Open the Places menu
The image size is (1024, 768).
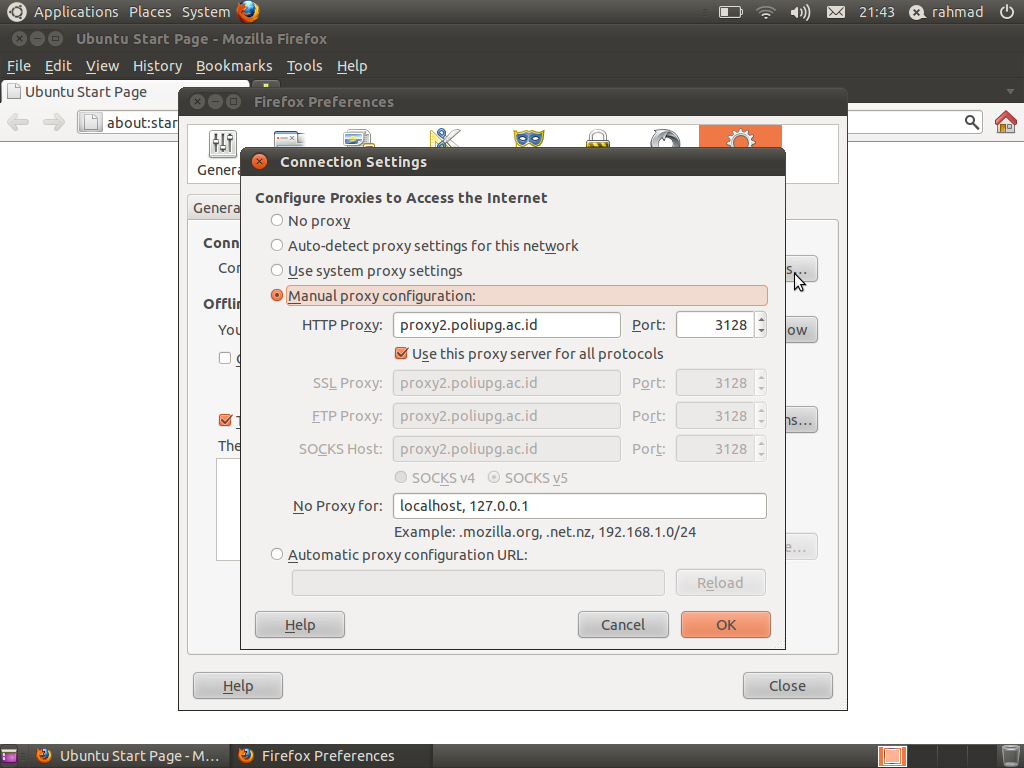point(150,12)
